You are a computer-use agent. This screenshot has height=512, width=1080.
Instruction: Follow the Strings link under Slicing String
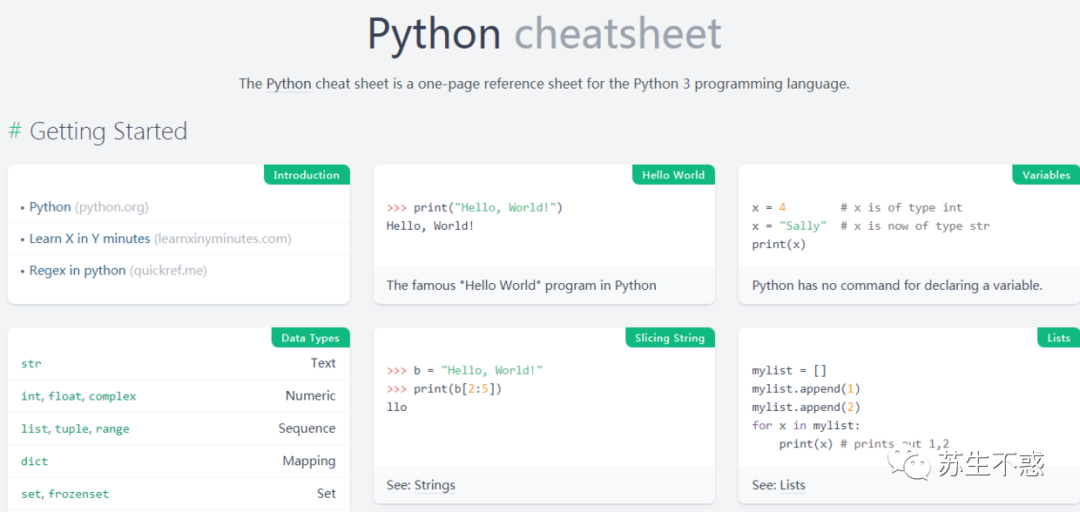click(x=435, y=485)
